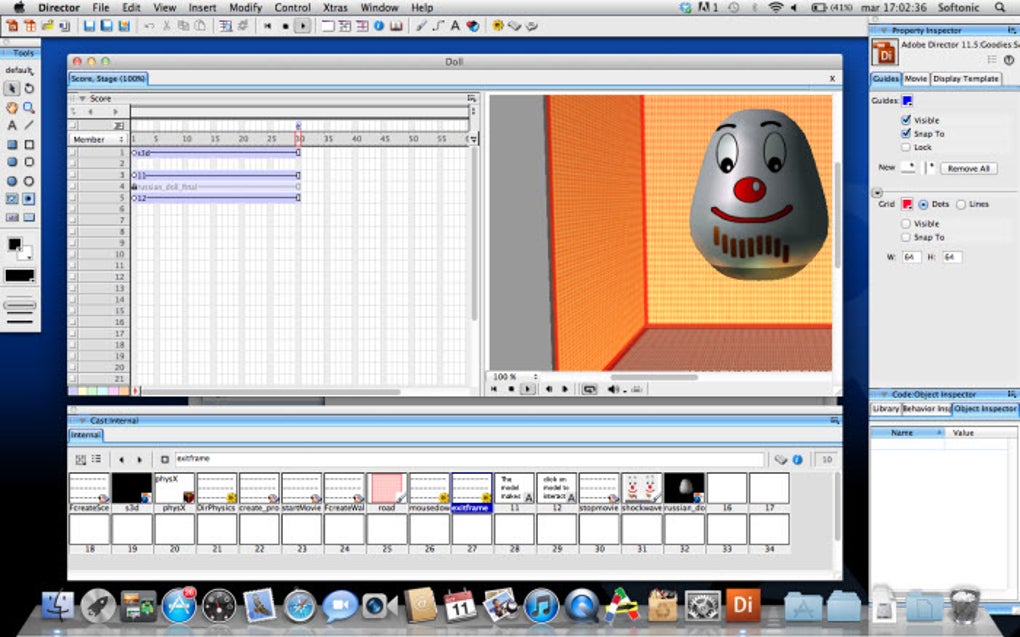1020x637 pixels.
Task: Choose the Text tool in Tools palette
Action: click(12, 126)
